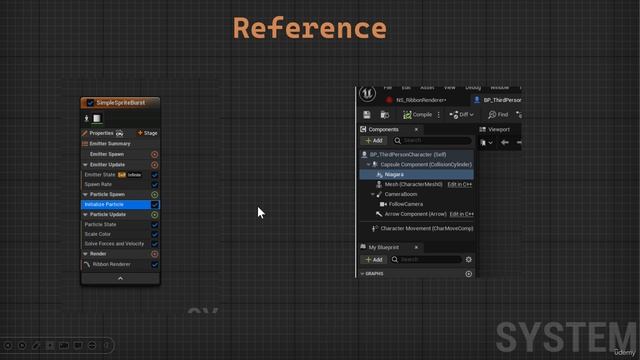
Task: Open viewport bookmark dropdown icon
Action: point(486,142)
